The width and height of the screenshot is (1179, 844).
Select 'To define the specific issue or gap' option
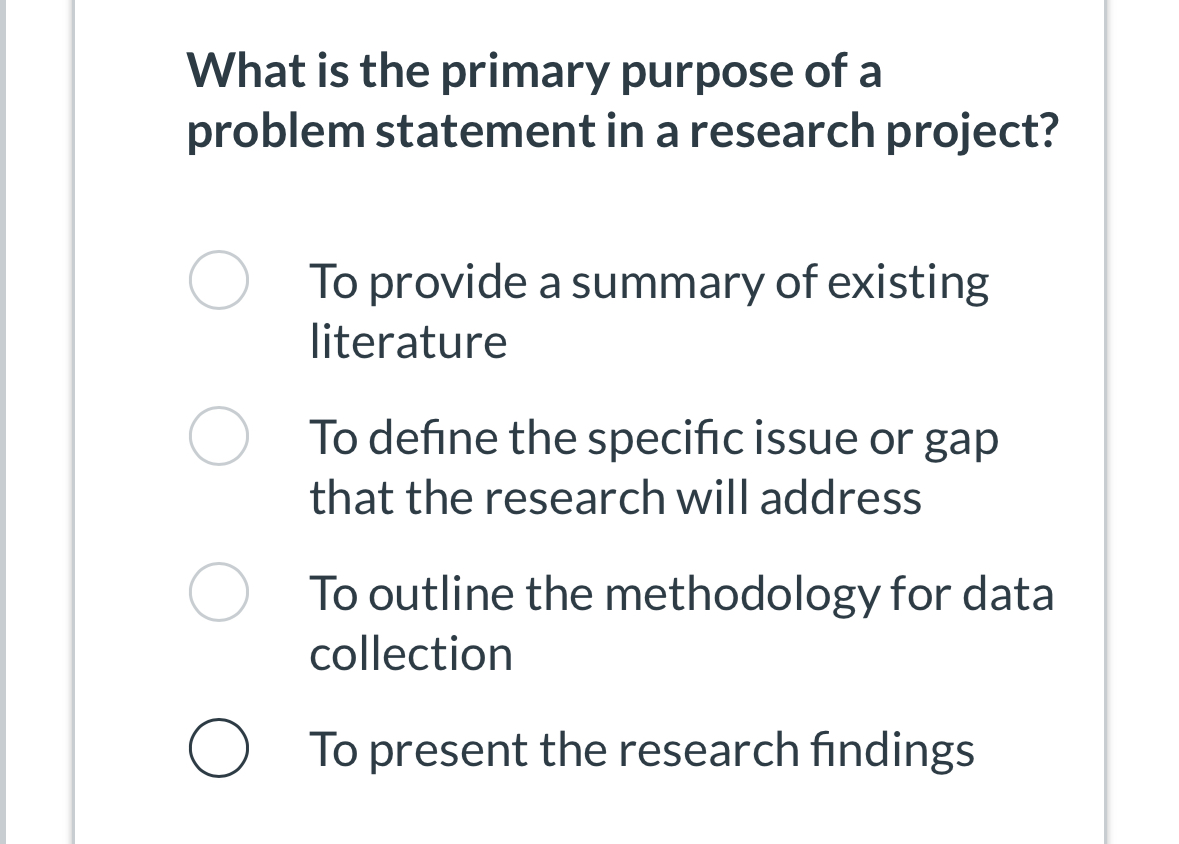pyautogui.click(x=218, y=435)
